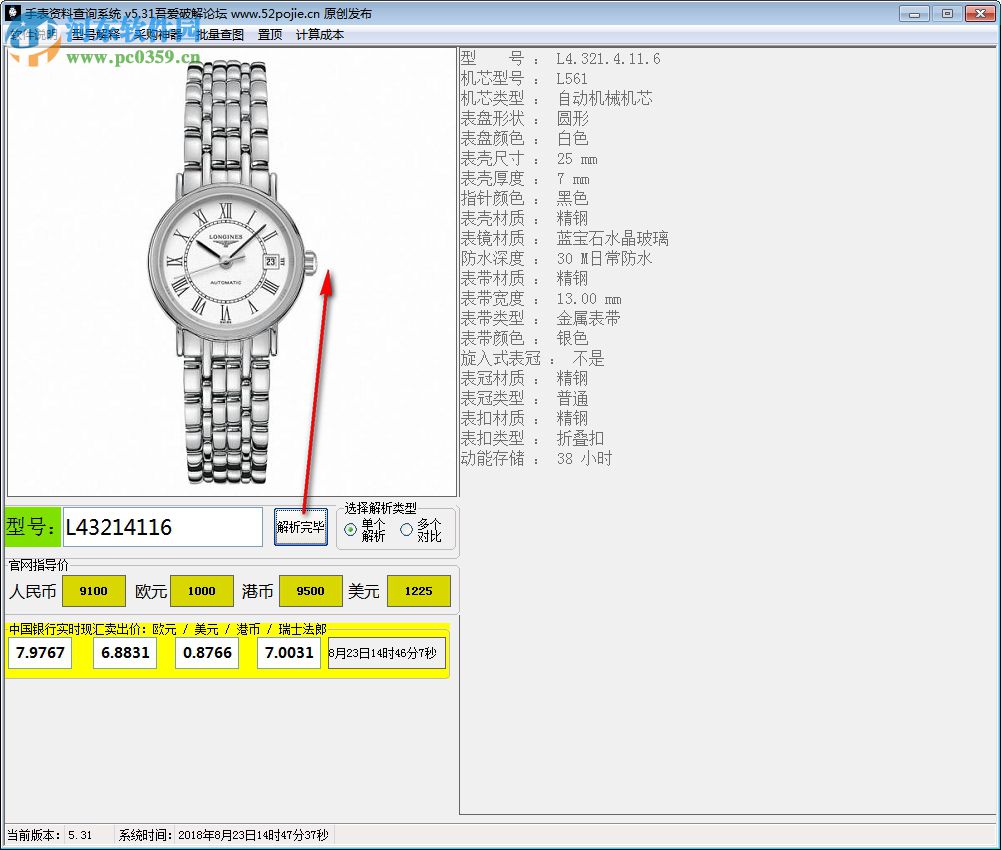Click the 人民币 price 9100 box
The image size is (1001, 850).
pyautogui.click(x=93, y=591)
